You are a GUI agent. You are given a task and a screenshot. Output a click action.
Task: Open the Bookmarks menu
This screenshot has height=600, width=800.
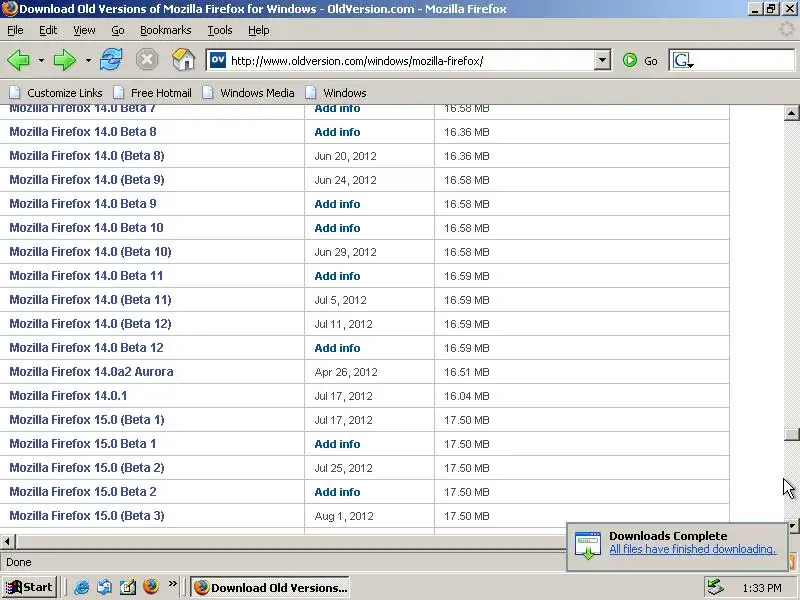[x=166, y=30]
